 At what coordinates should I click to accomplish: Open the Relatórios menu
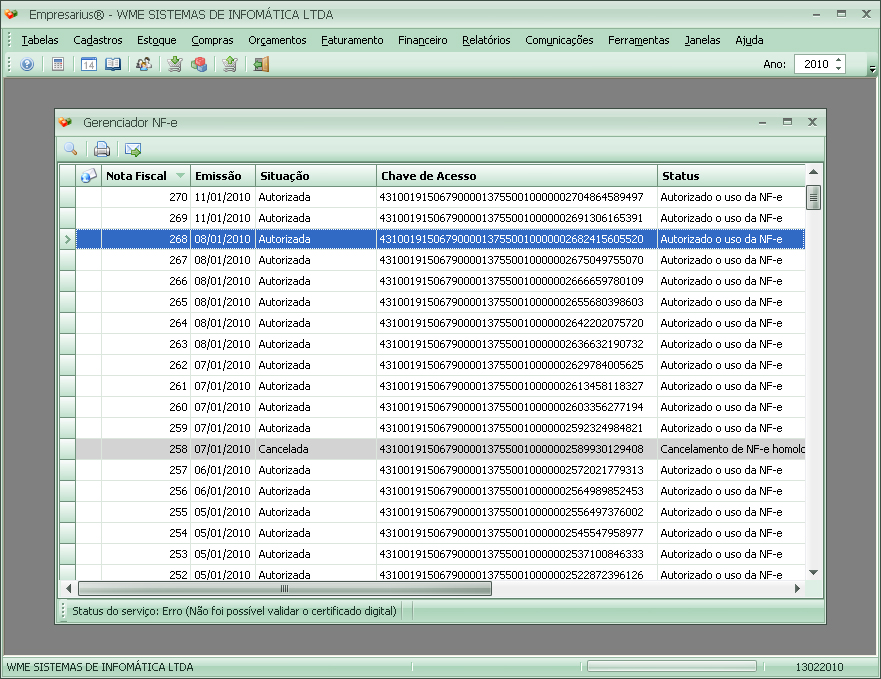click(x=486, y=40)
